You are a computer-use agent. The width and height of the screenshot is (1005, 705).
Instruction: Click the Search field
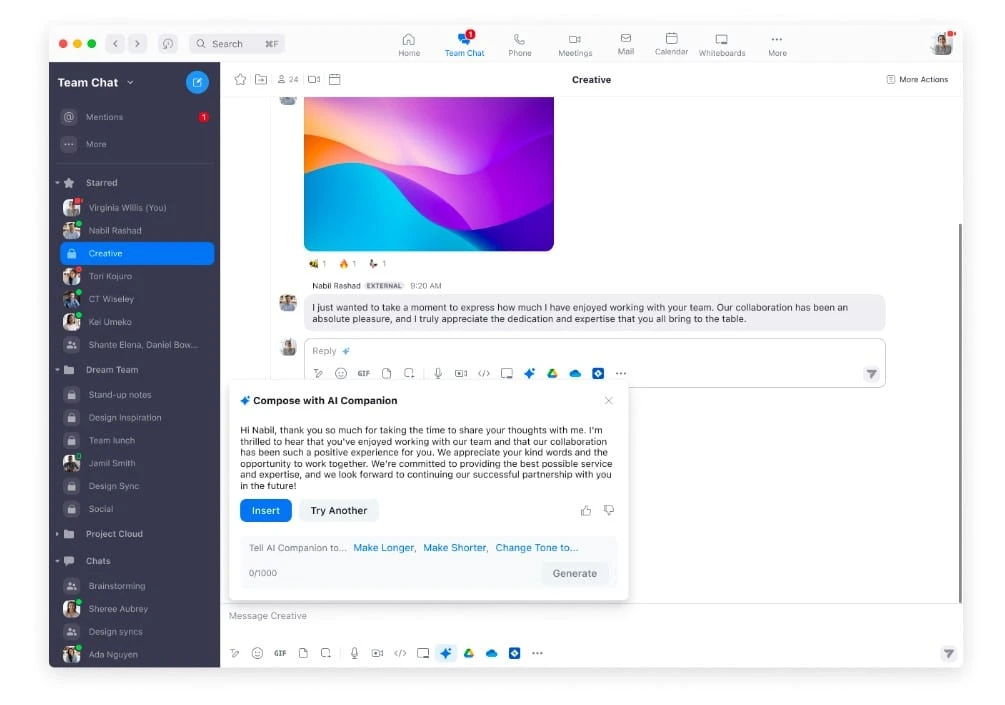(237, 44)
